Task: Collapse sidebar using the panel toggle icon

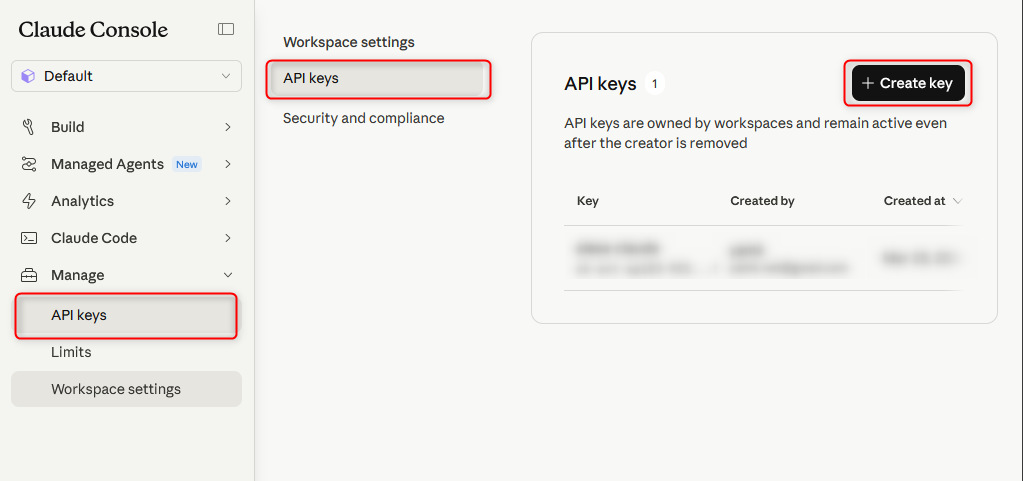Action: [226, 29]
